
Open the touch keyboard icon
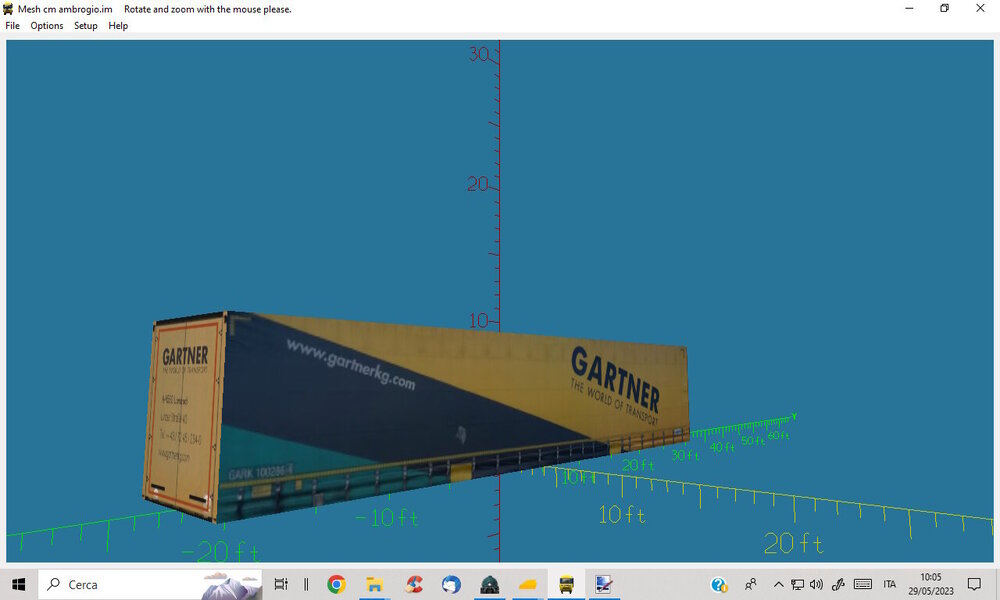point(863,584)
